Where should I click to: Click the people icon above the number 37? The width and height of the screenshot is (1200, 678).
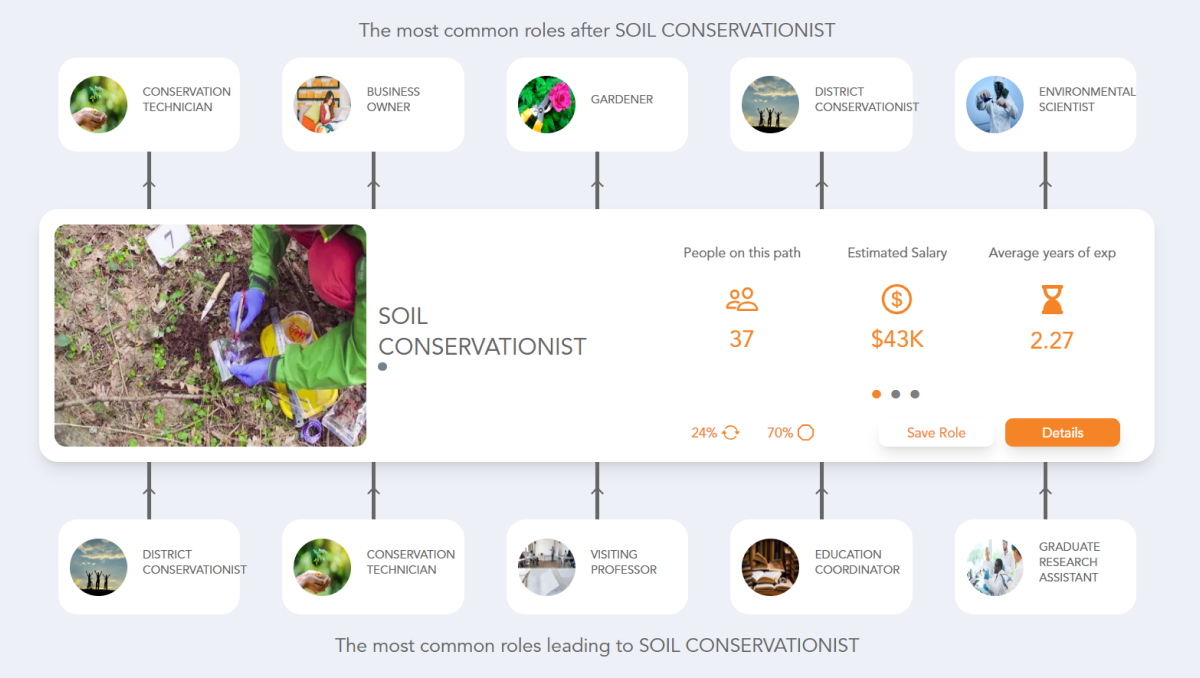coord(741,299)
